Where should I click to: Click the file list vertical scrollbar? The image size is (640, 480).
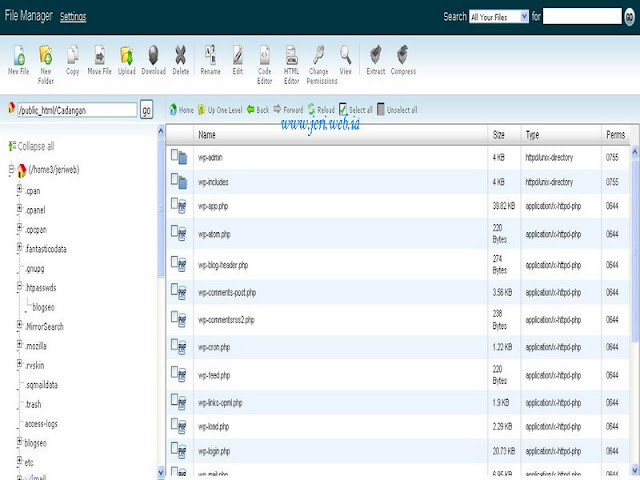pyautogui.click(x=635, y=251)
